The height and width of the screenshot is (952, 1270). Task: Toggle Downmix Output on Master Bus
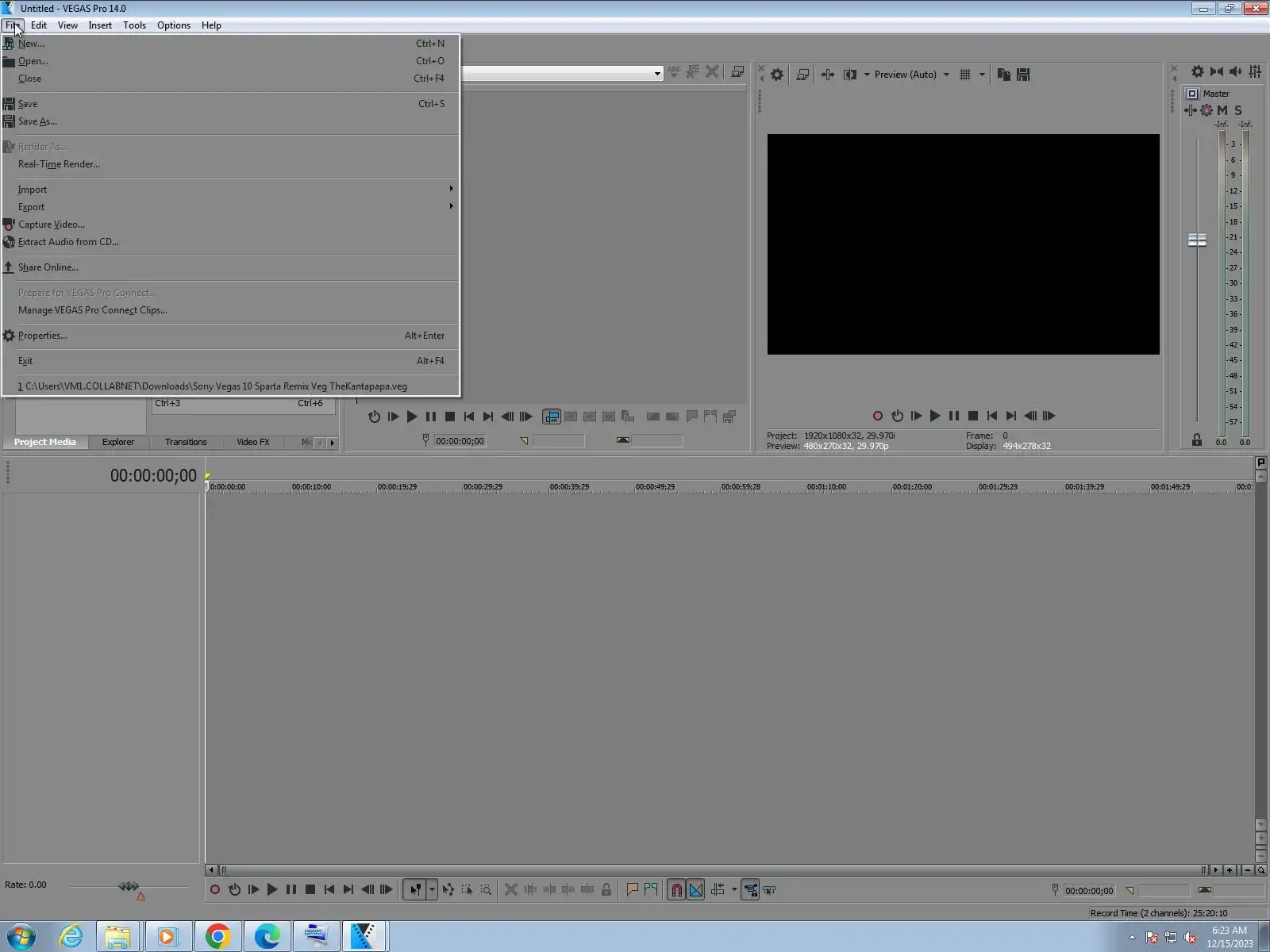[x=1217, y=71]
